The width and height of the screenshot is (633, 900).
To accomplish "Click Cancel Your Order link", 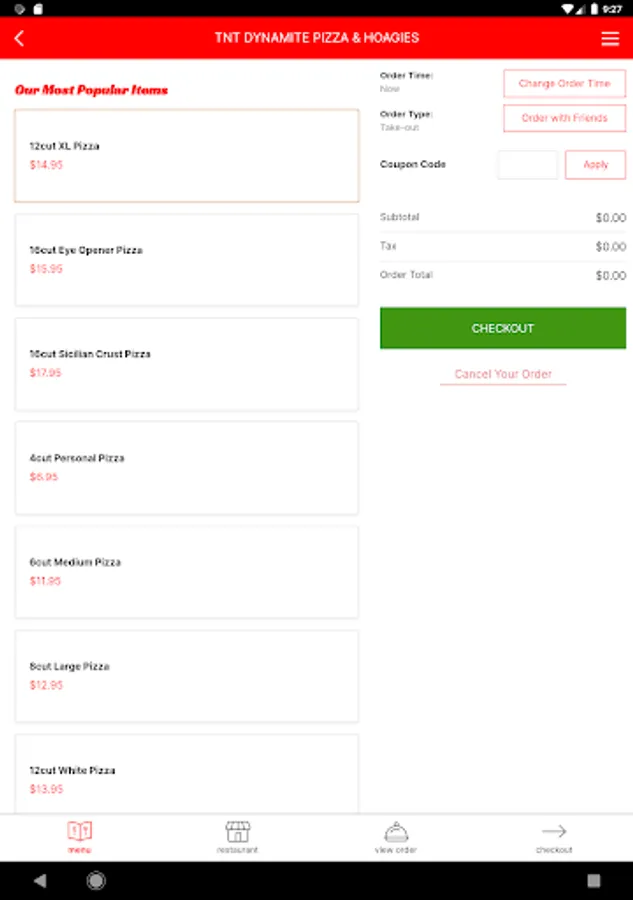I will 503,374.
